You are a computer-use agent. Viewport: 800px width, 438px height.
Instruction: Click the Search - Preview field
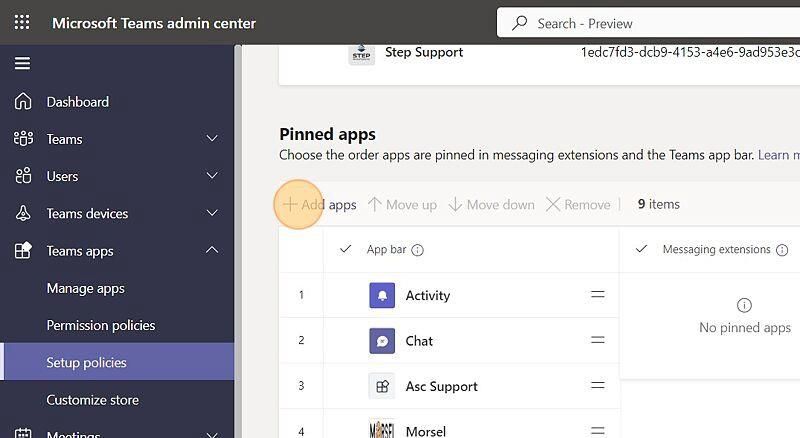(648, 23)
